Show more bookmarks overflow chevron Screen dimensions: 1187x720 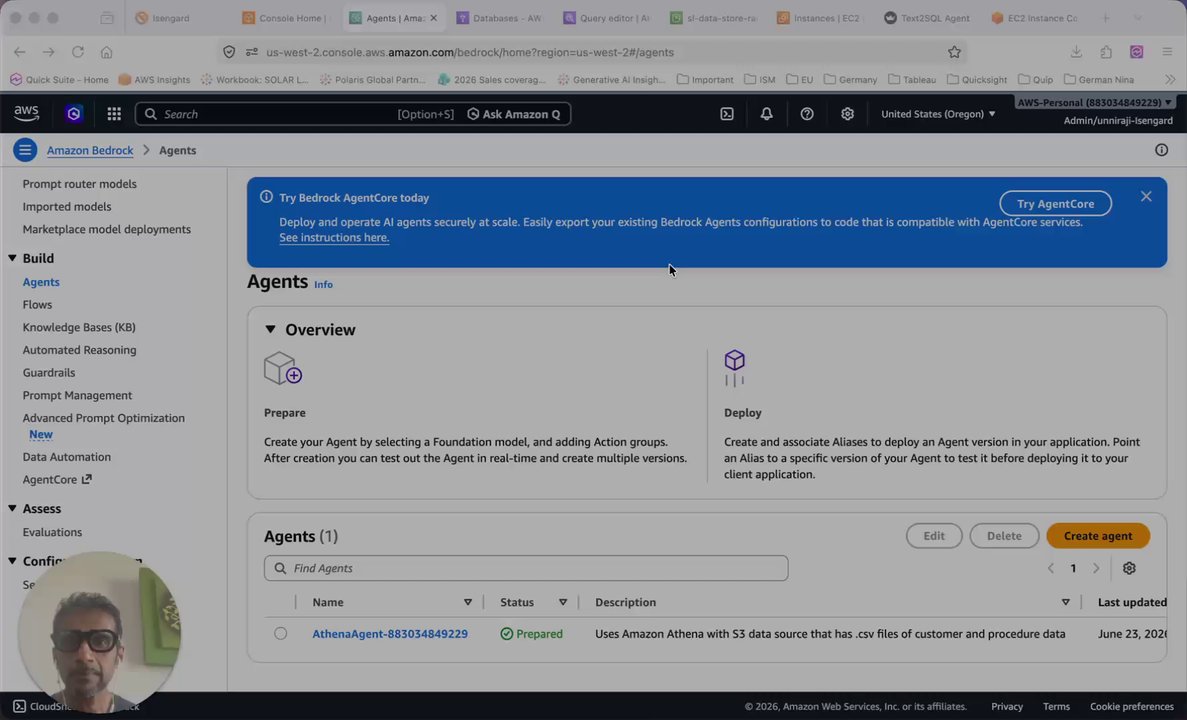(1170, 79)
